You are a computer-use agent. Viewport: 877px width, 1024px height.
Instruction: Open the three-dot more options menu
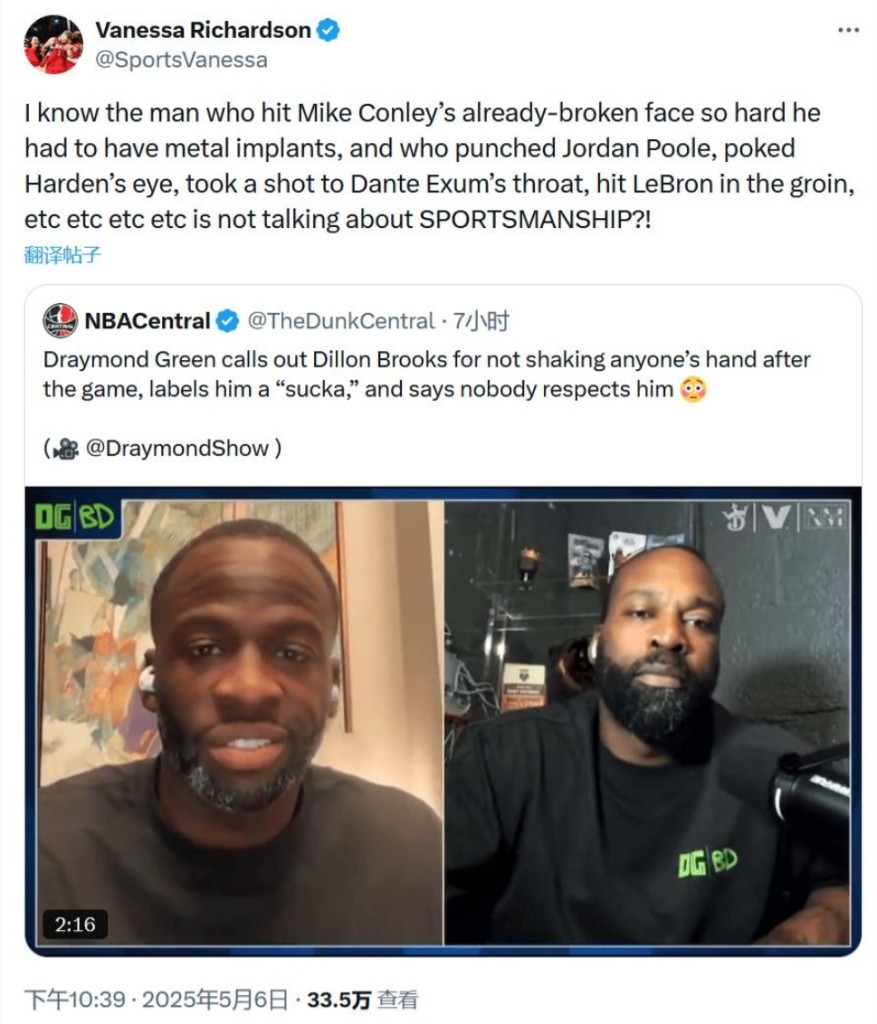pyautogui.click(x=848, y=30)
